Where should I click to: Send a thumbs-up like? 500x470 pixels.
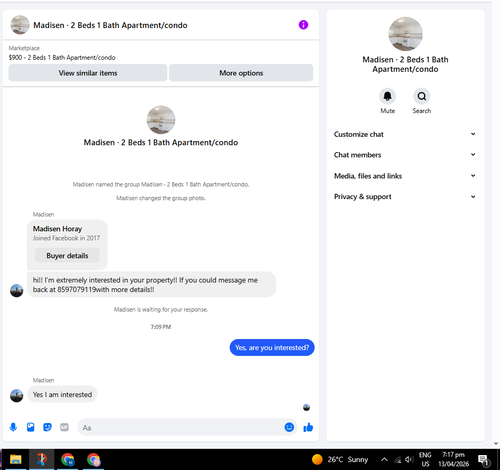tap(308, 427)
